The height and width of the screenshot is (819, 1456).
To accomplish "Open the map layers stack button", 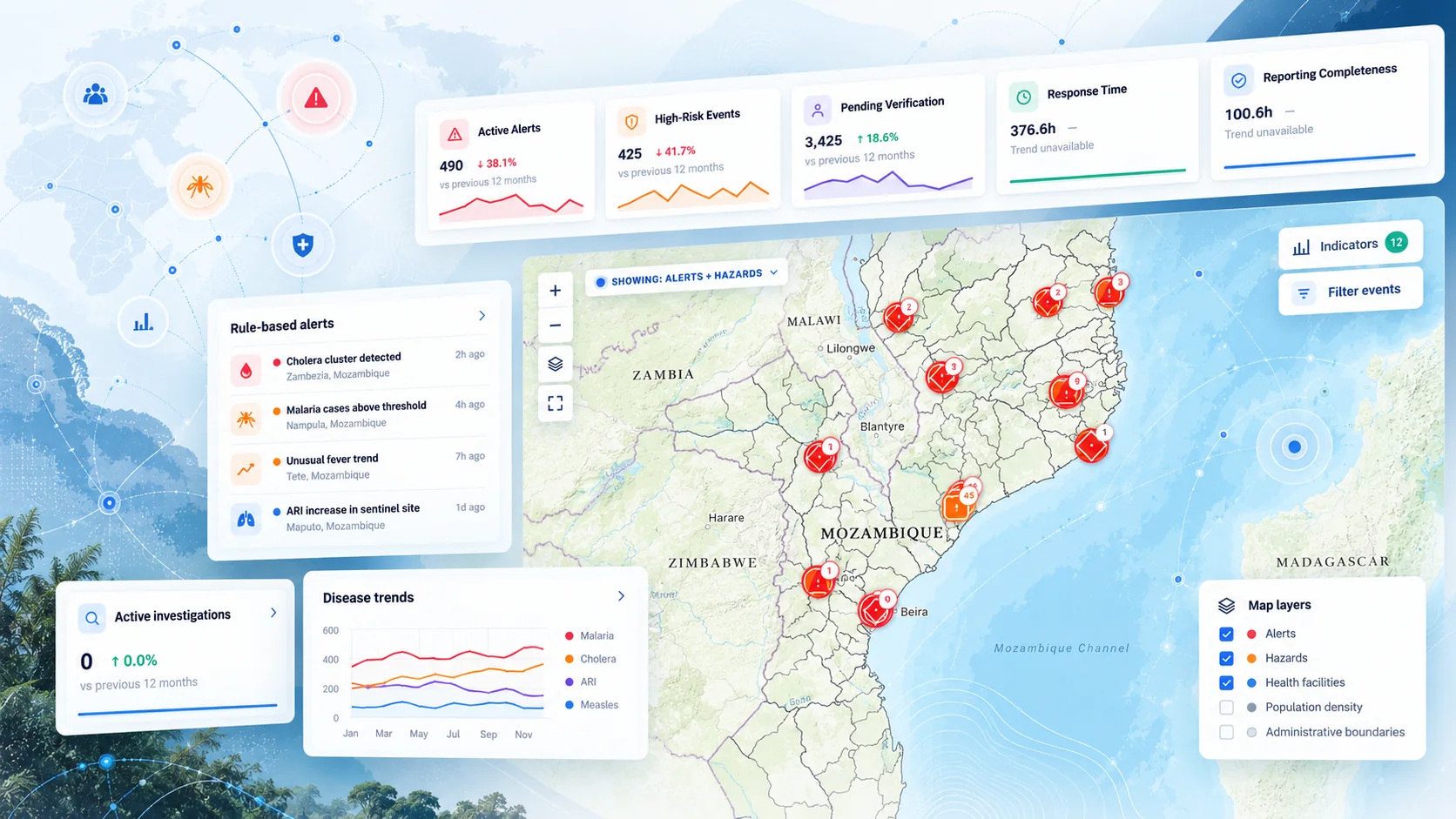I will (555, 364).
